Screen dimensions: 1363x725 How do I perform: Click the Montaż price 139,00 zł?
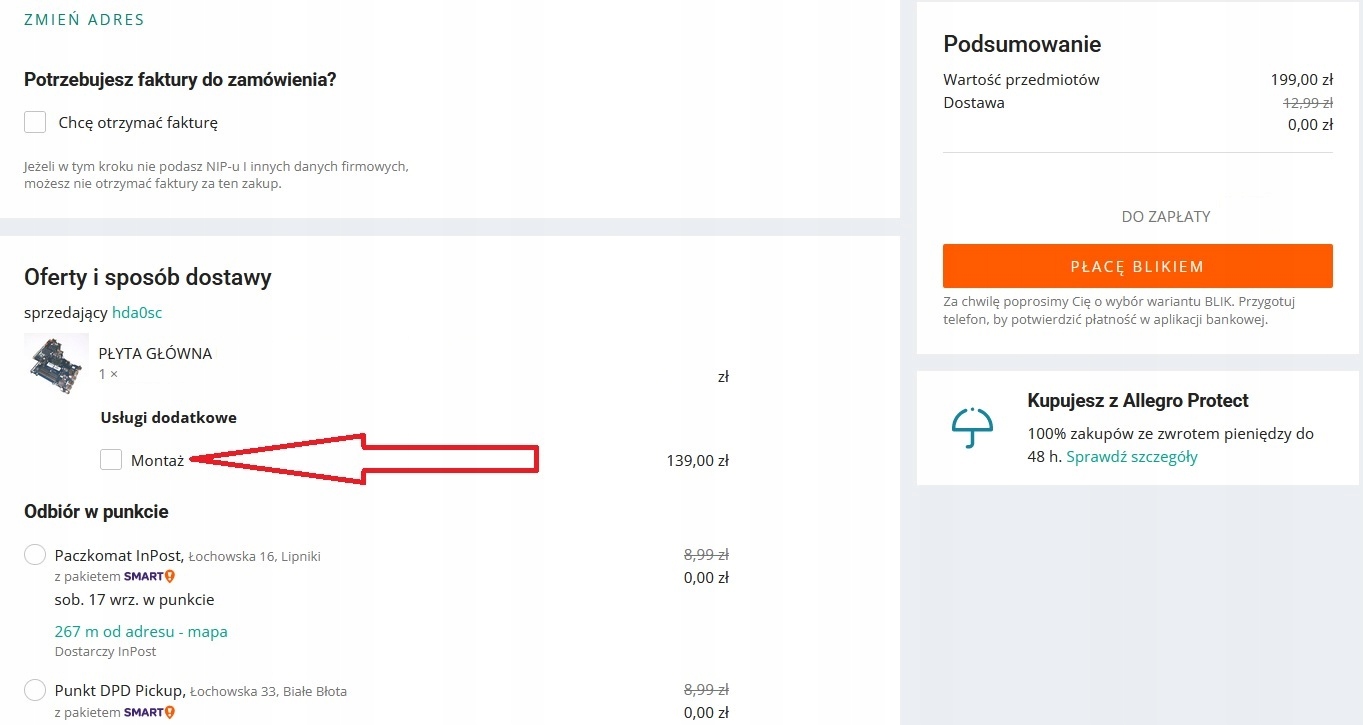coord(697,461)
